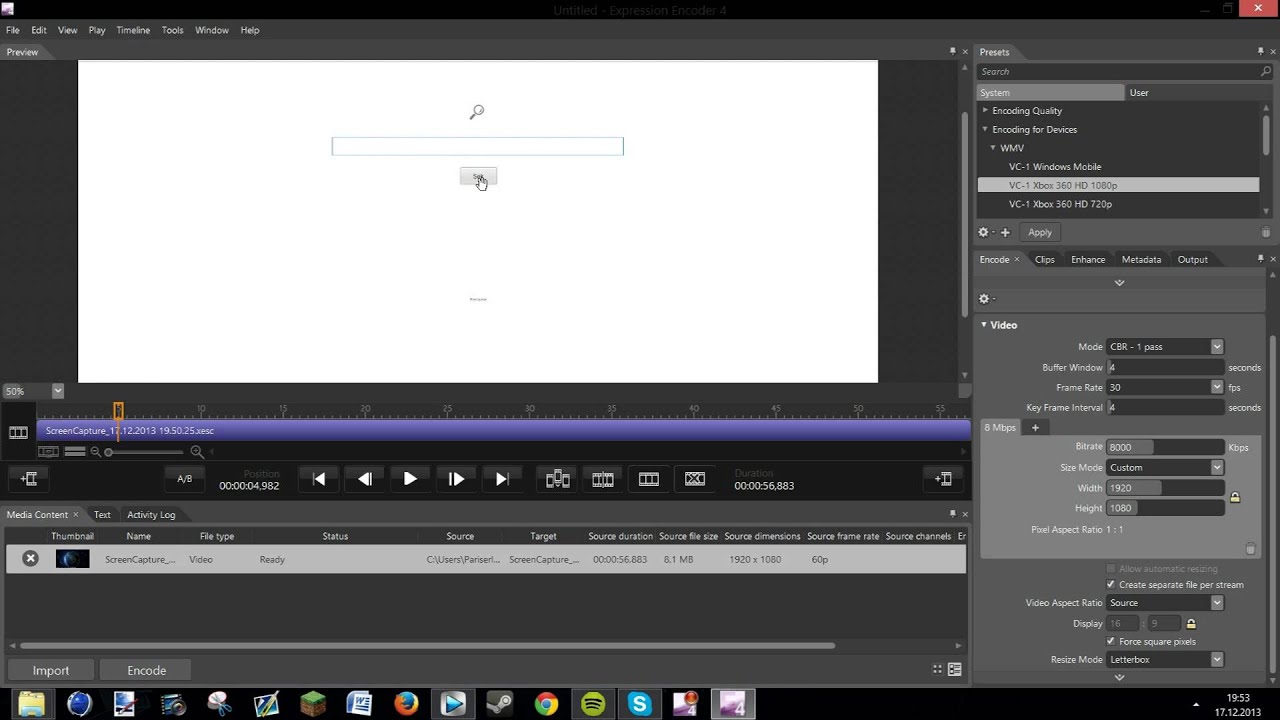Viewport: 1280px width, 720px height.
Task: Click the film strip icon left of timeline
Action: (x=18, y=432)
